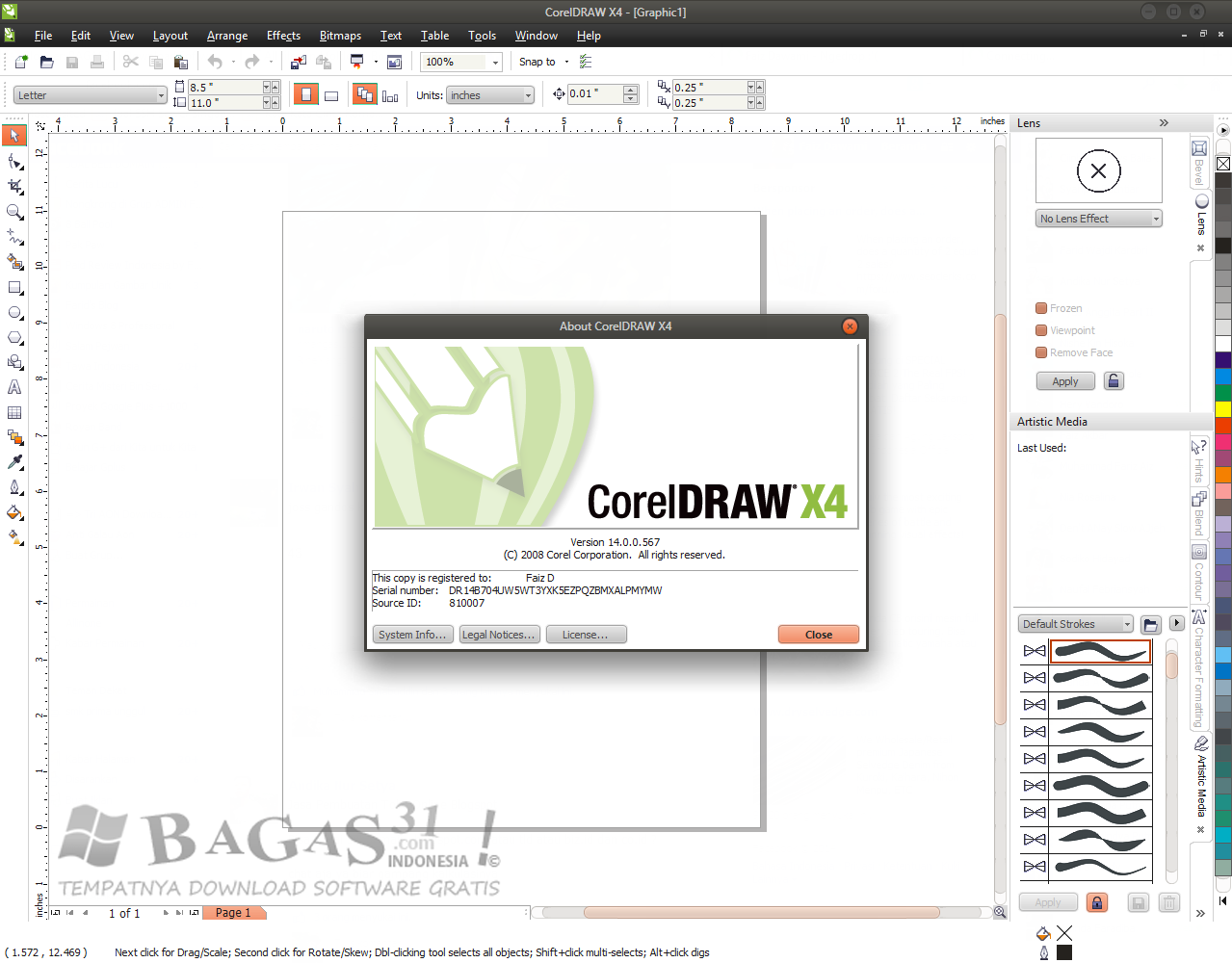Open the Effects menu
Image resolution: width=1232 pixels, height=963 pixels.
pyautogui.click(x=283, y=36)
